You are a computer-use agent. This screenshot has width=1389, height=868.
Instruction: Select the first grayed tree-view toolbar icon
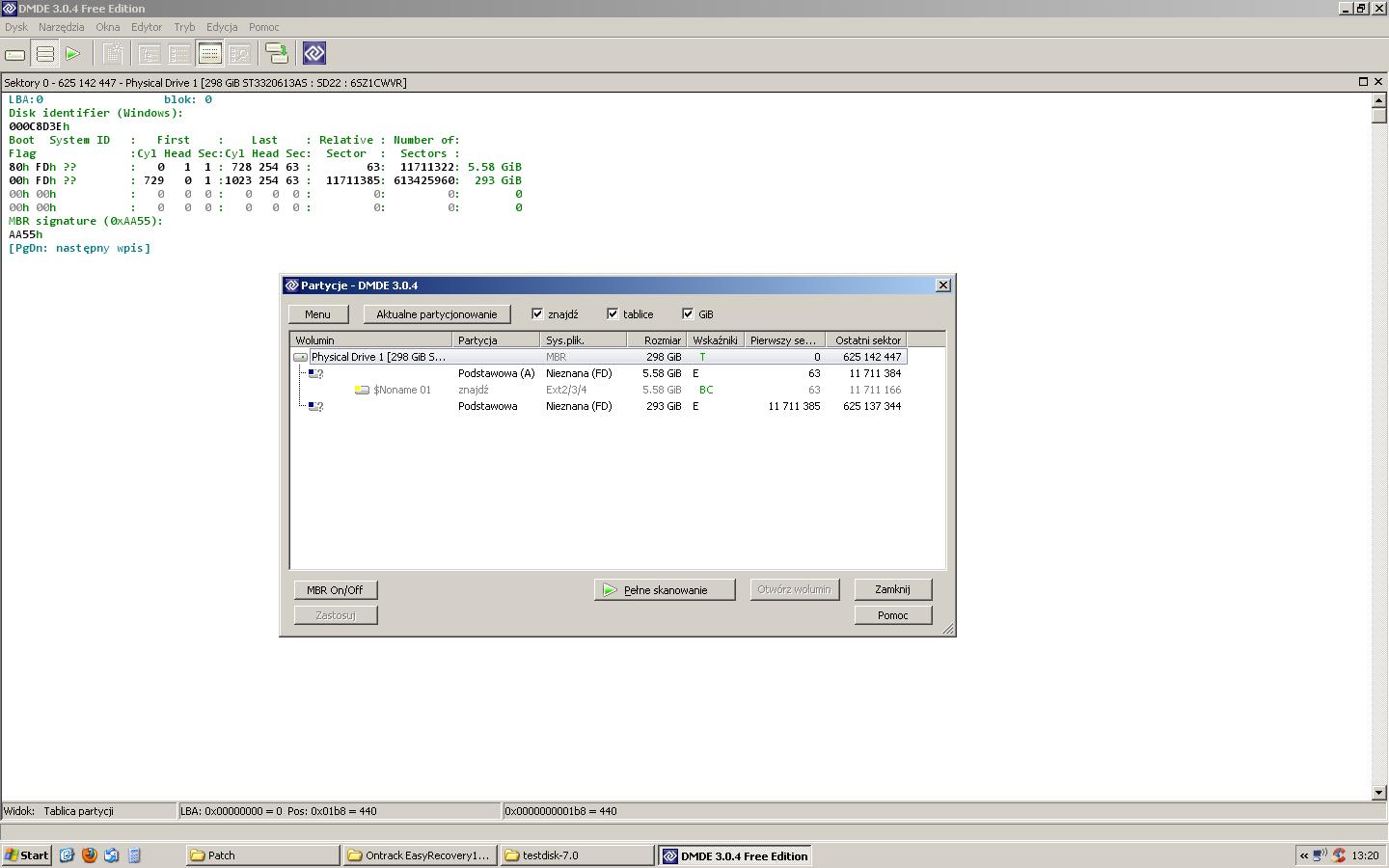(150, 54)
